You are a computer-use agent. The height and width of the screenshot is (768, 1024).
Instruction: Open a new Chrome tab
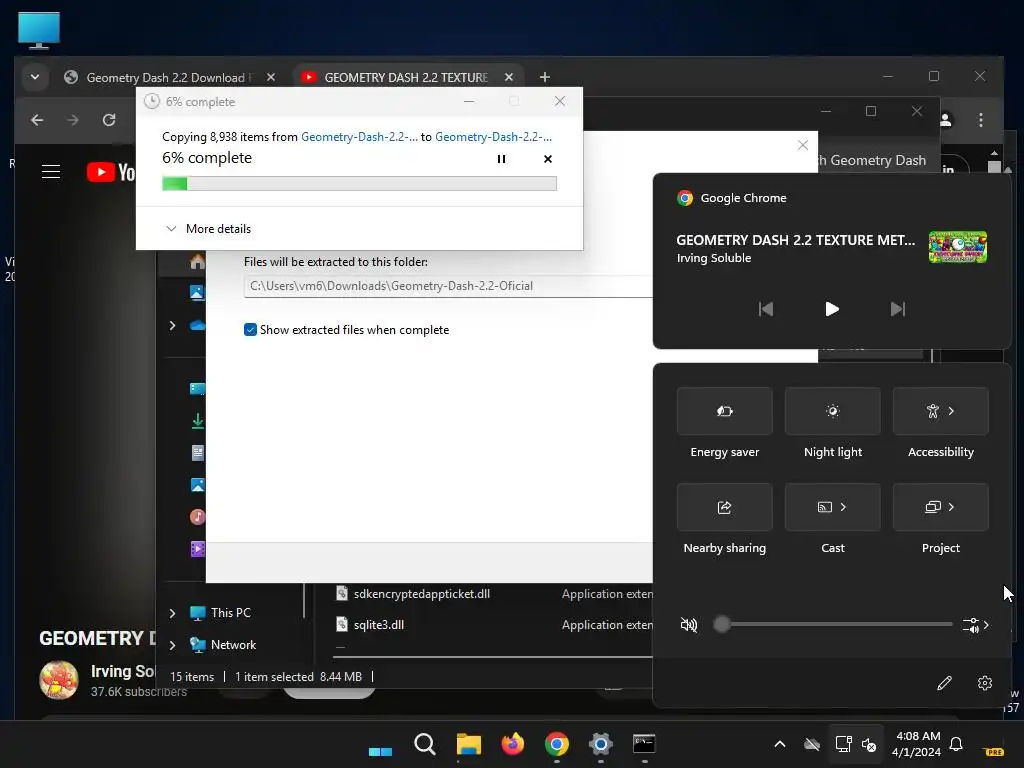(545, 77)
